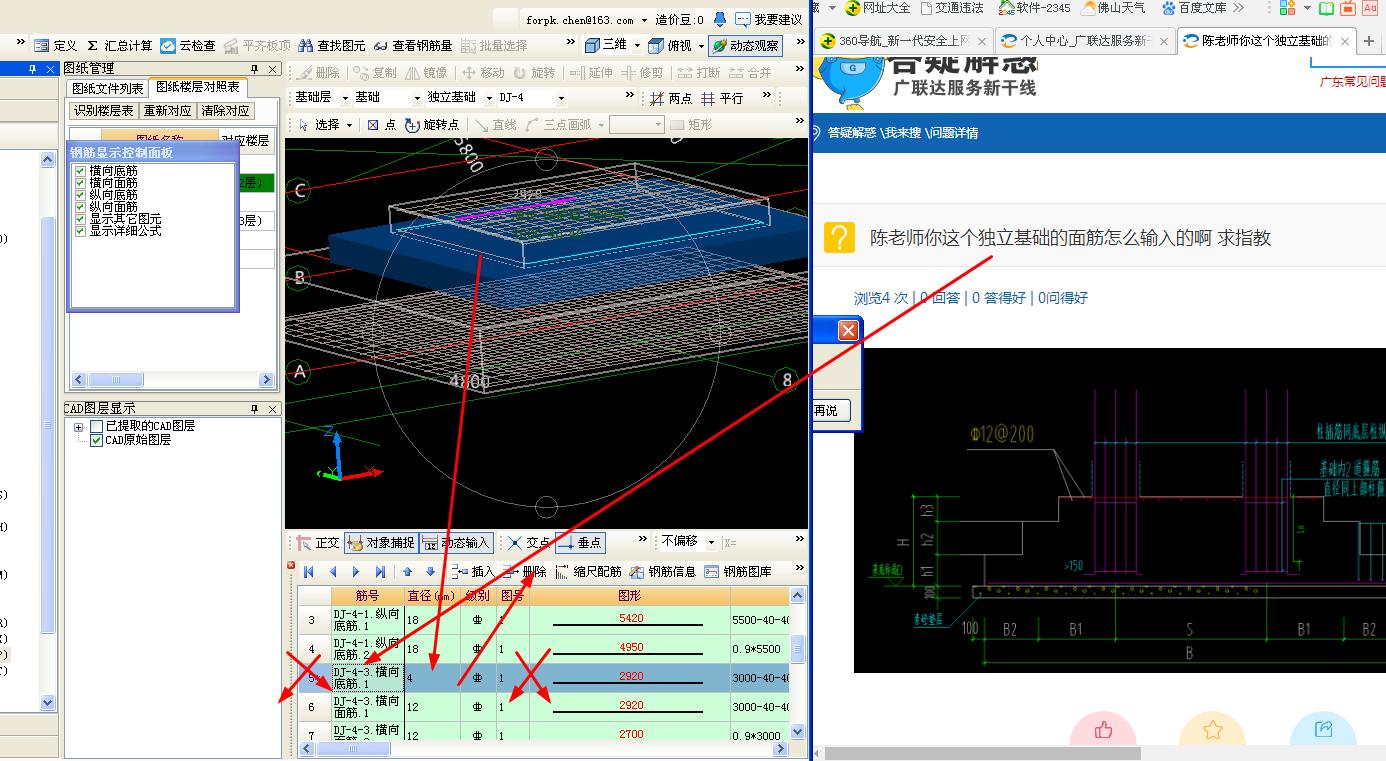This screenshot has height=761, width=1386.
Task: Open 缩尺配筋 scaled reinforcement
Action: (588, 572)
